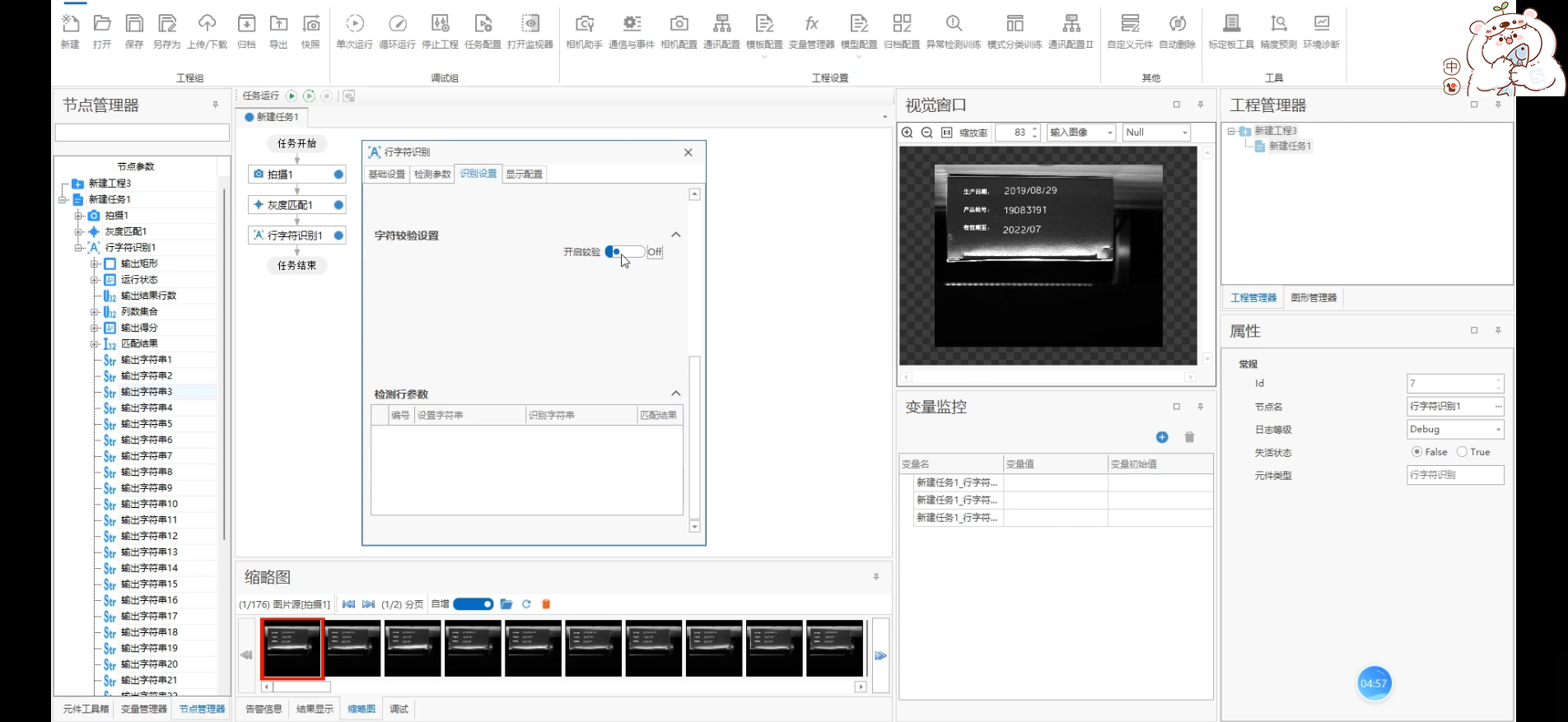This screenshot has height=722, width=1568.
Task: Switch to the 基础设置 tab
Action: pos(387,174)
